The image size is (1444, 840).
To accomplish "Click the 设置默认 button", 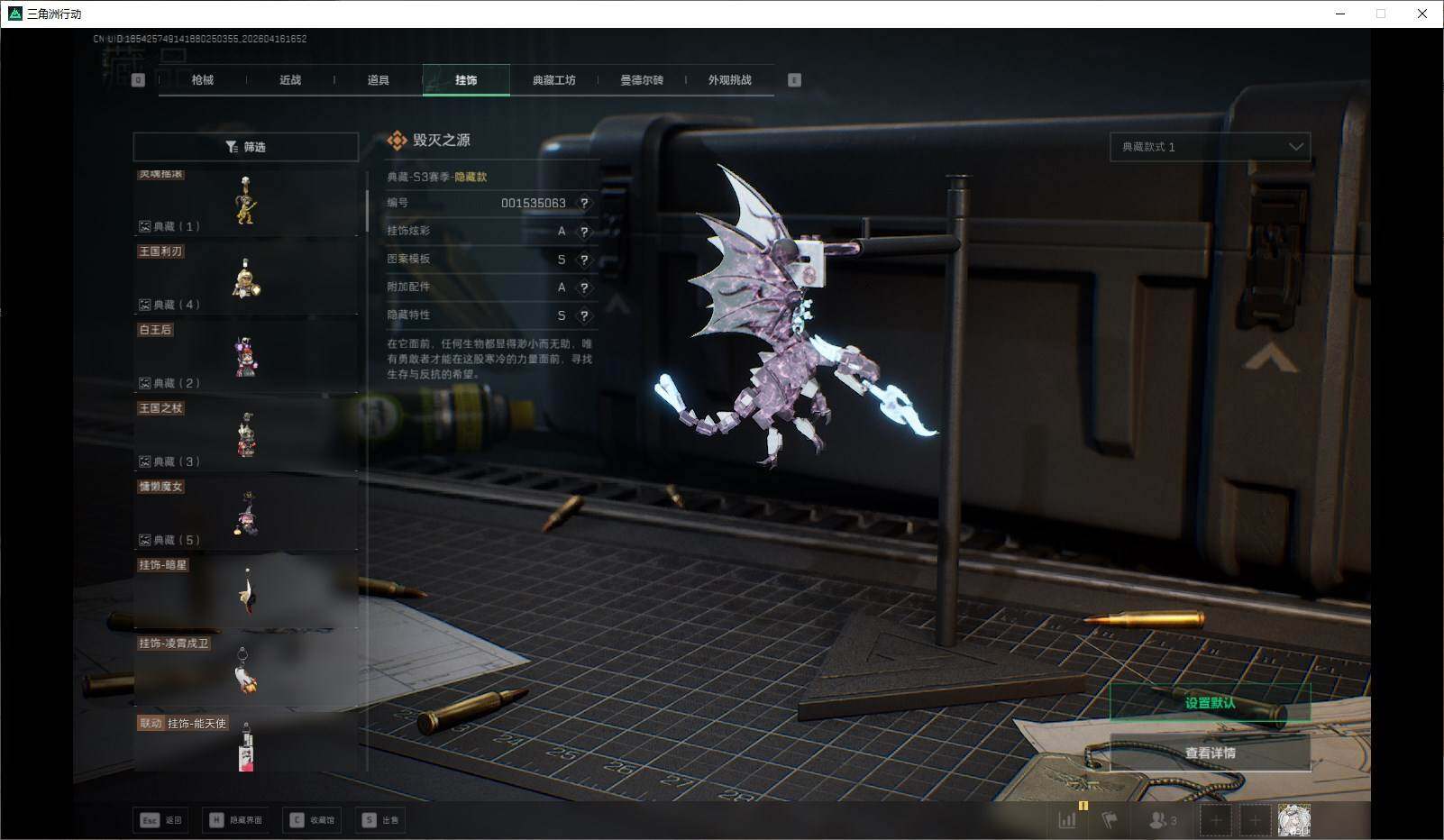I will 1210,703.
